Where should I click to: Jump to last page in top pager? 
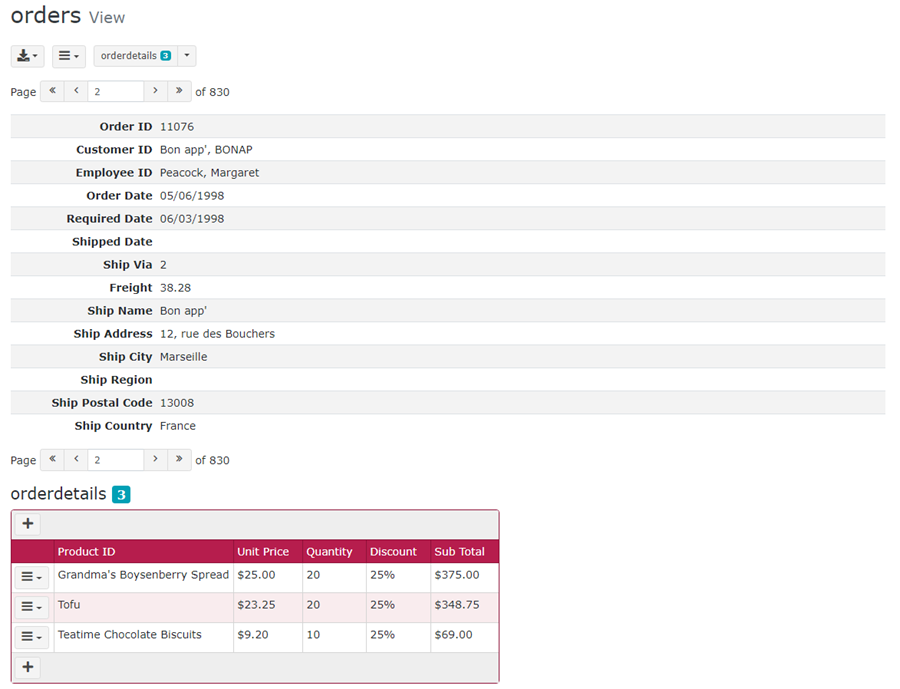tap(179, 91)
